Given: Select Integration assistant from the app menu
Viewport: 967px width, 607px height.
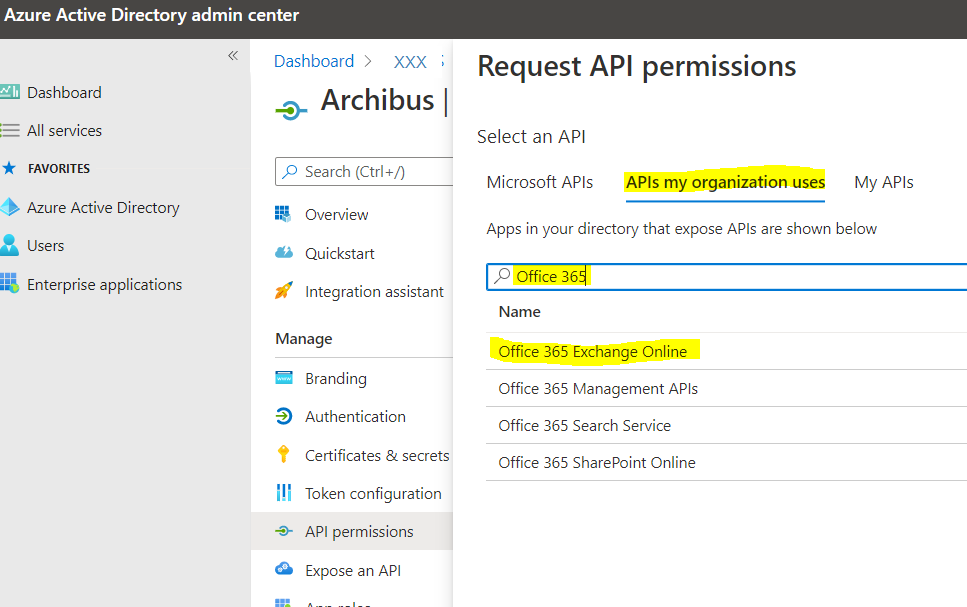Looking at the screenshot, I should [x=374, y=291].
